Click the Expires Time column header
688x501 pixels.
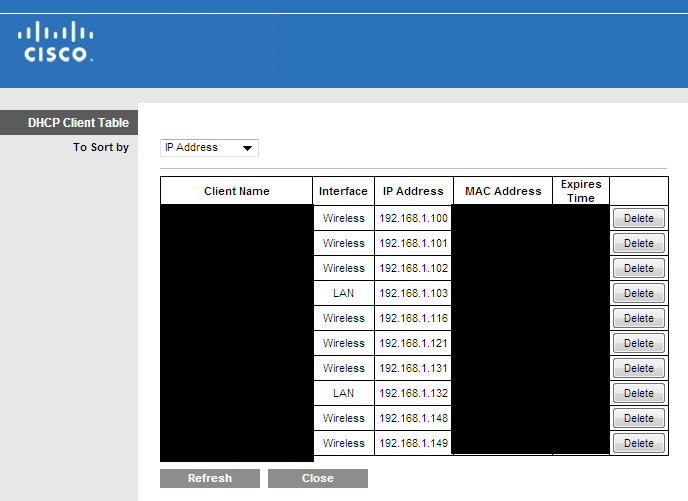click(581, 191)
